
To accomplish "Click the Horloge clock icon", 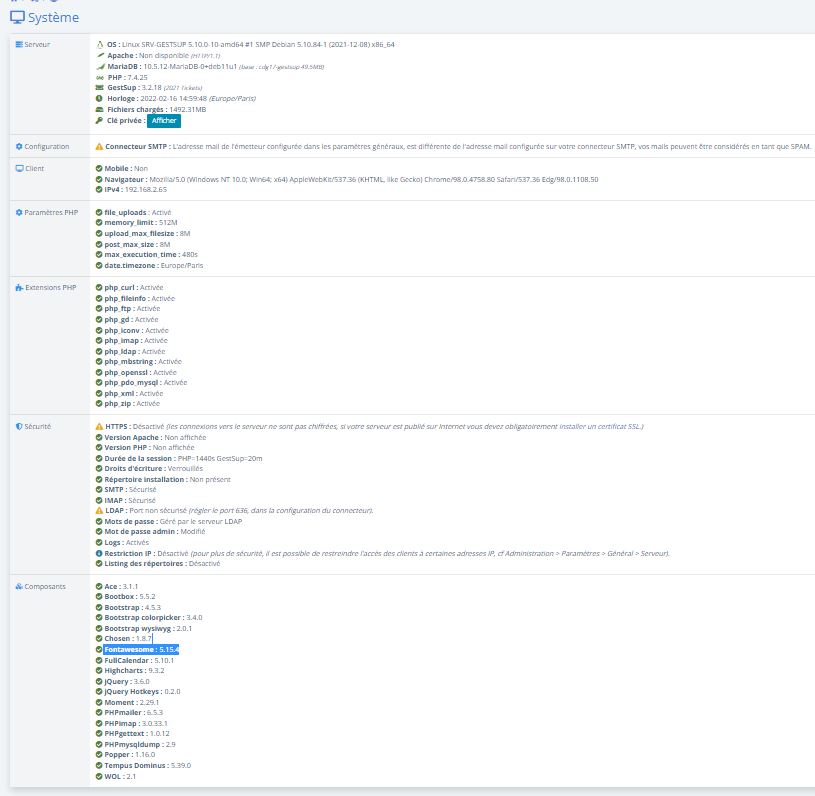I will [x=99, y=98].
